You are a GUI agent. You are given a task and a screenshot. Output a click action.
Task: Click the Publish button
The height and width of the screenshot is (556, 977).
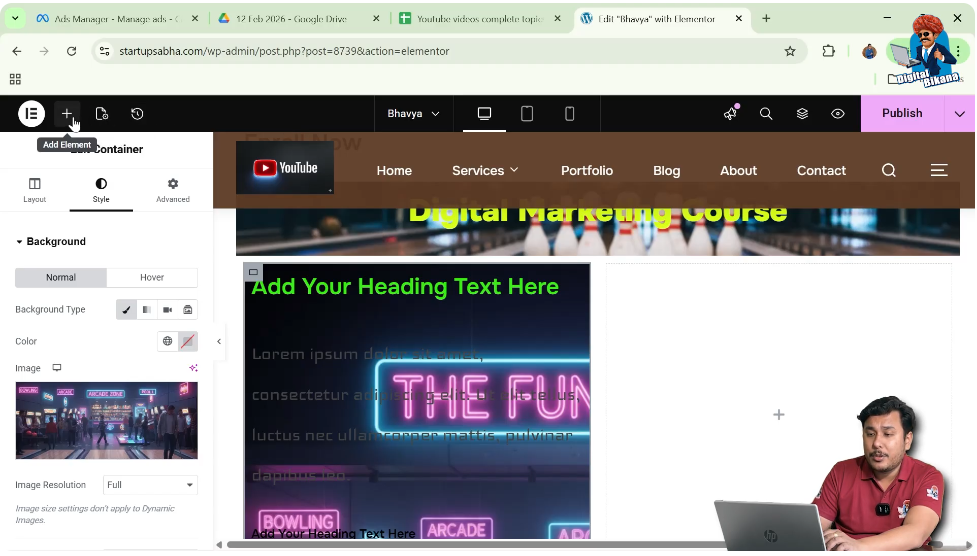pyautogui.click(x=902, y=113)
